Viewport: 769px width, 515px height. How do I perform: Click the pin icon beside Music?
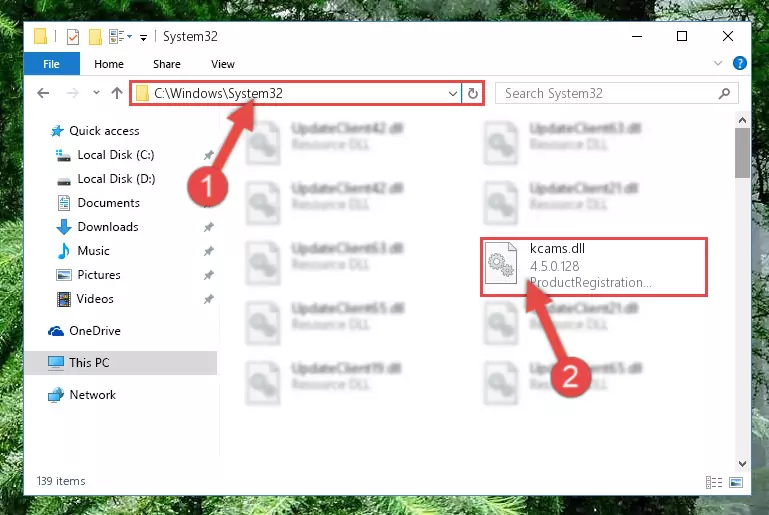[x=209, y=251]
